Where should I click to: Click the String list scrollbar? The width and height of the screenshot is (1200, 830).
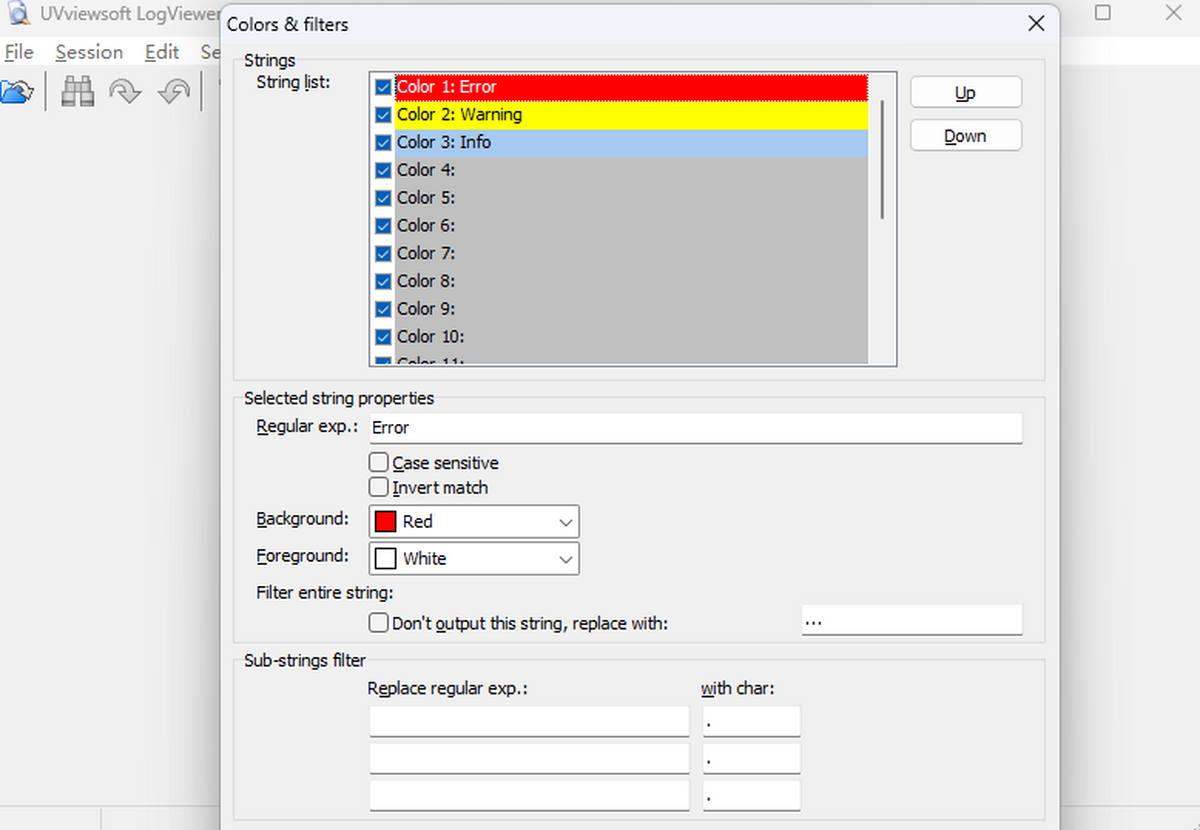click(882, 160)
